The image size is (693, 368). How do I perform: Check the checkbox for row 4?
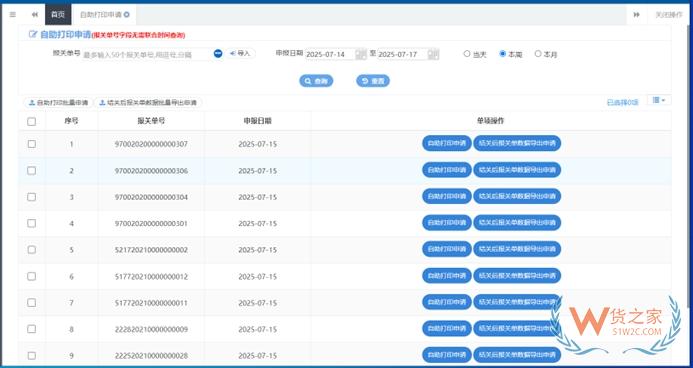(31, 223)
